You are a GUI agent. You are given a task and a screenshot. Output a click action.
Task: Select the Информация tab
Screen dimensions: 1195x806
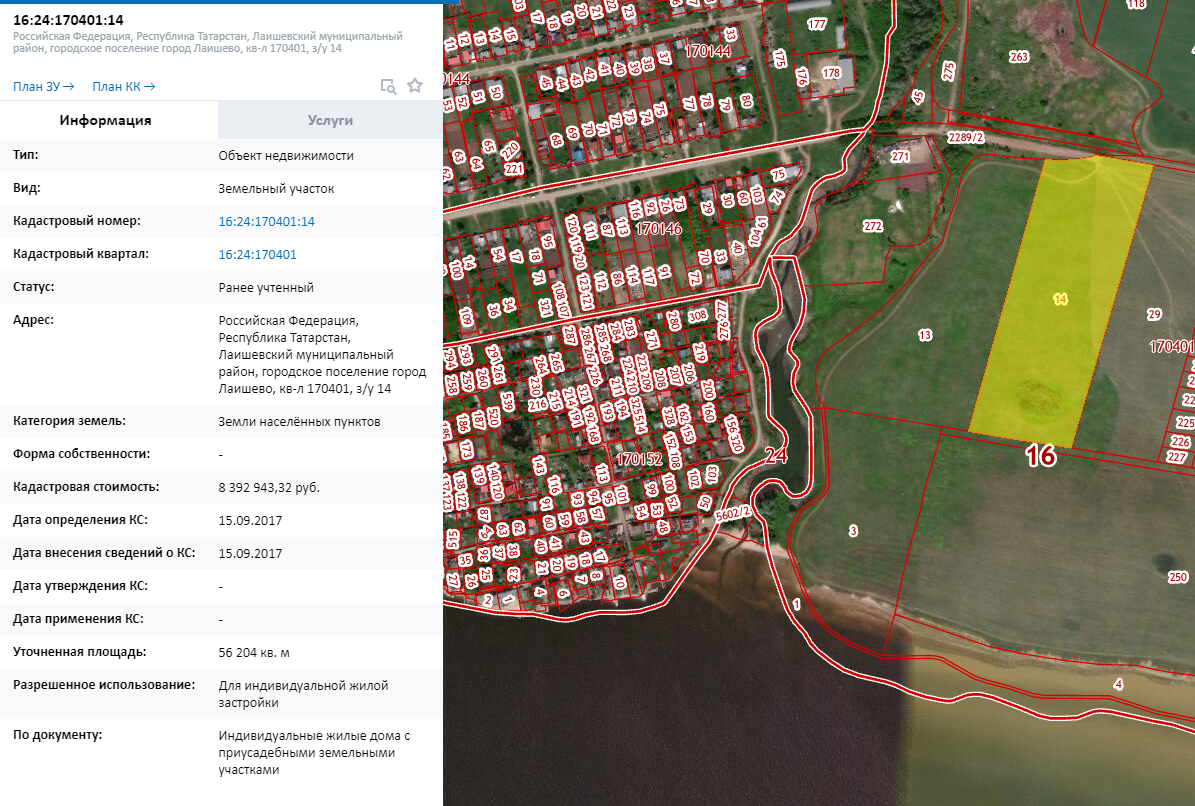tap(105, 121)
